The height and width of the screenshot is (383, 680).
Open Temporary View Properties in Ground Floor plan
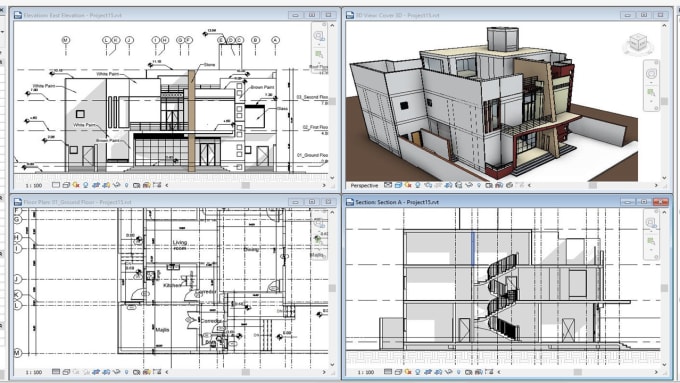(x=136, y=372)
